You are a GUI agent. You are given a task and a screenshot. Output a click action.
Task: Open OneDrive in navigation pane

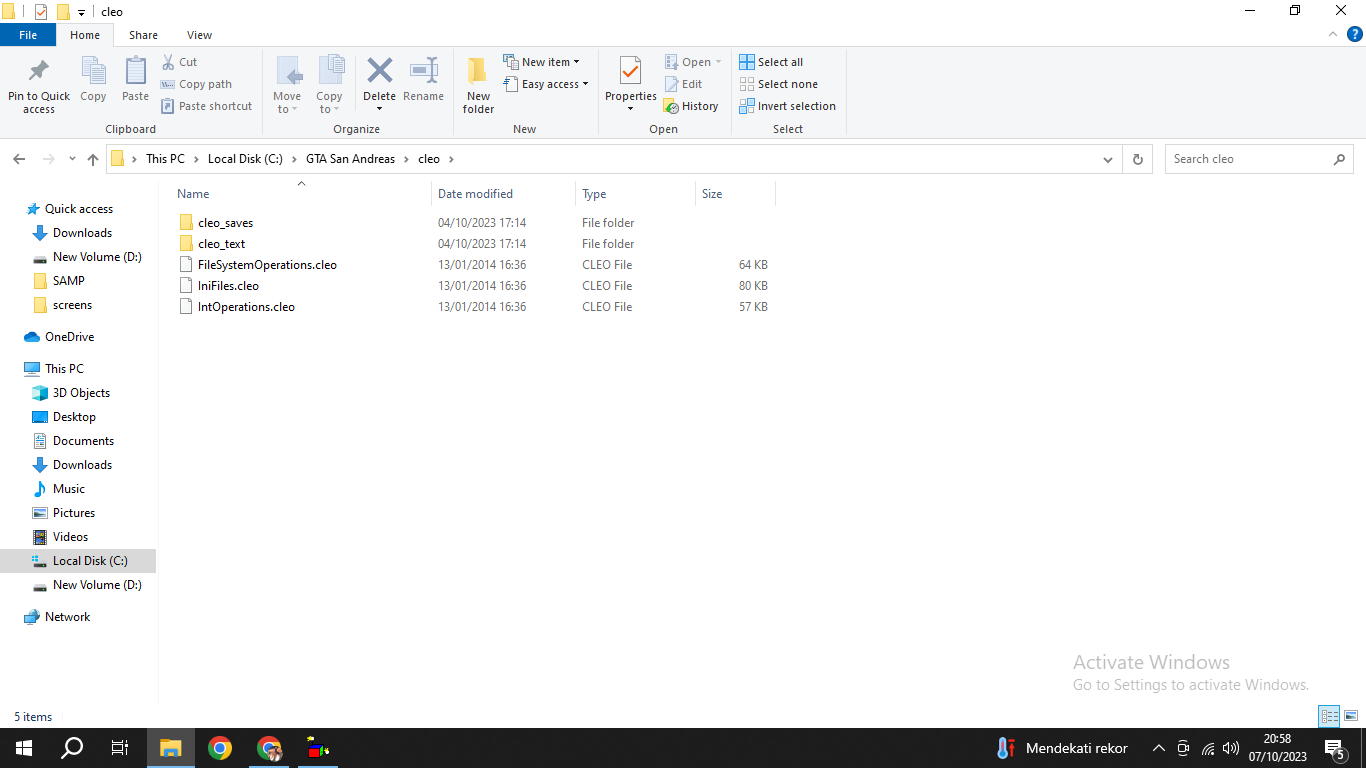69,337
